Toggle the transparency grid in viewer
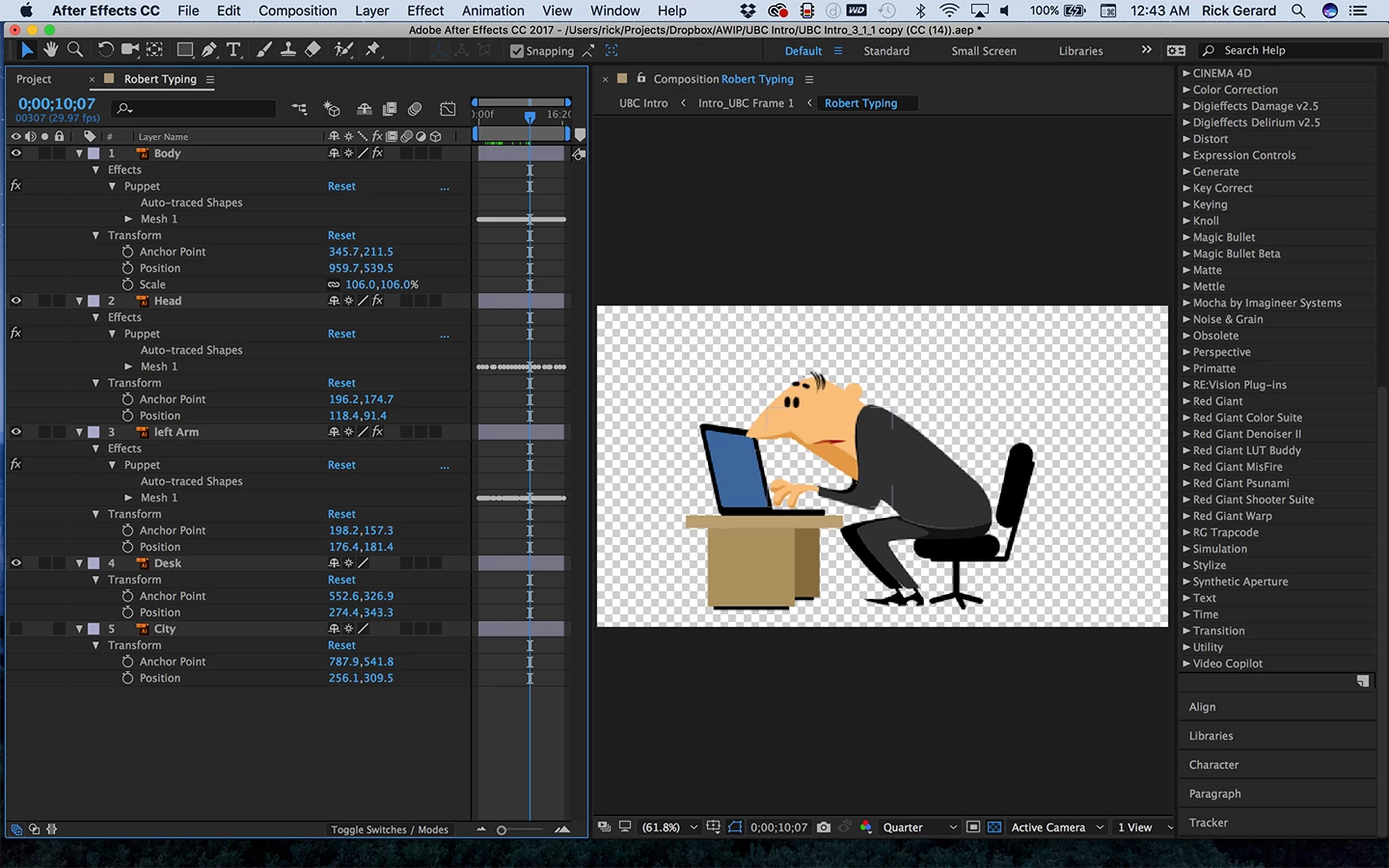The image size is (1389, 868). pyautogui.click(x=994, y=827)
